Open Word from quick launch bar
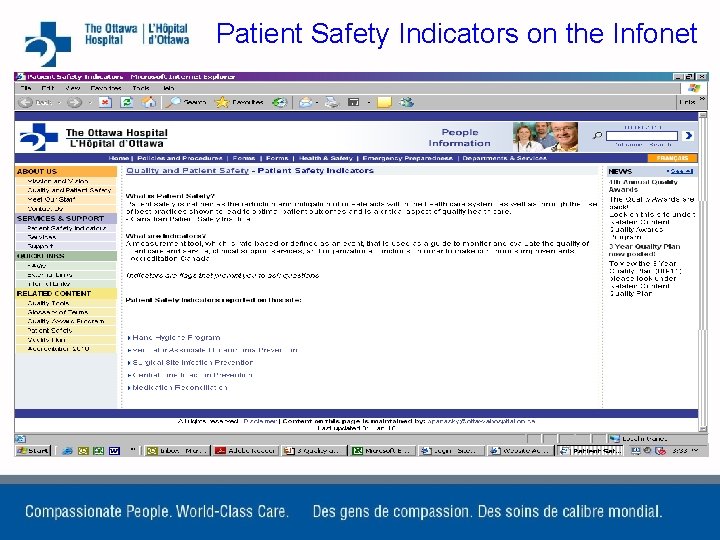 [114, 451]
